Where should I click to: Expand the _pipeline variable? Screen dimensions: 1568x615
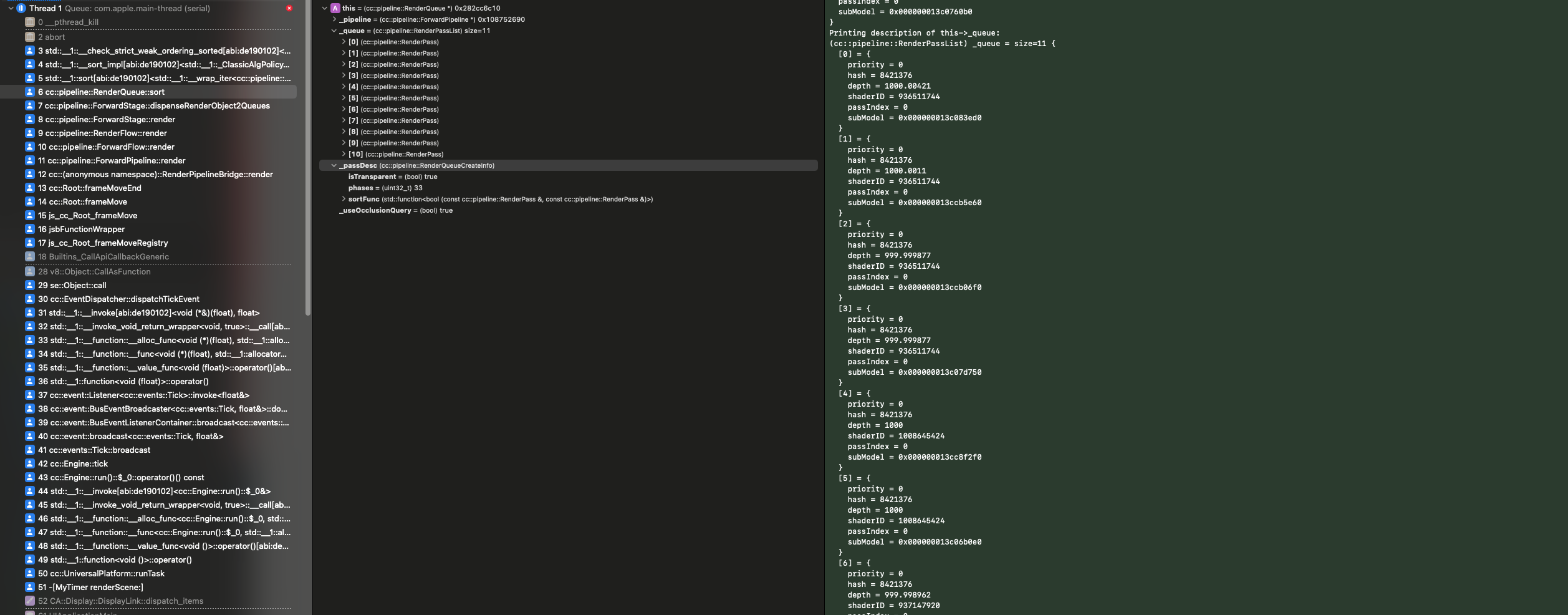(x=334, y=19)
